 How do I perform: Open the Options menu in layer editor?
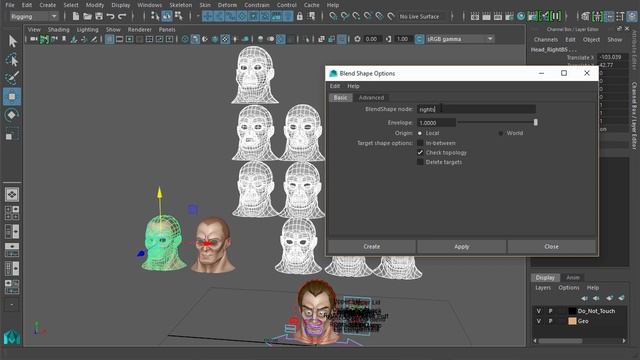[569, 288]
